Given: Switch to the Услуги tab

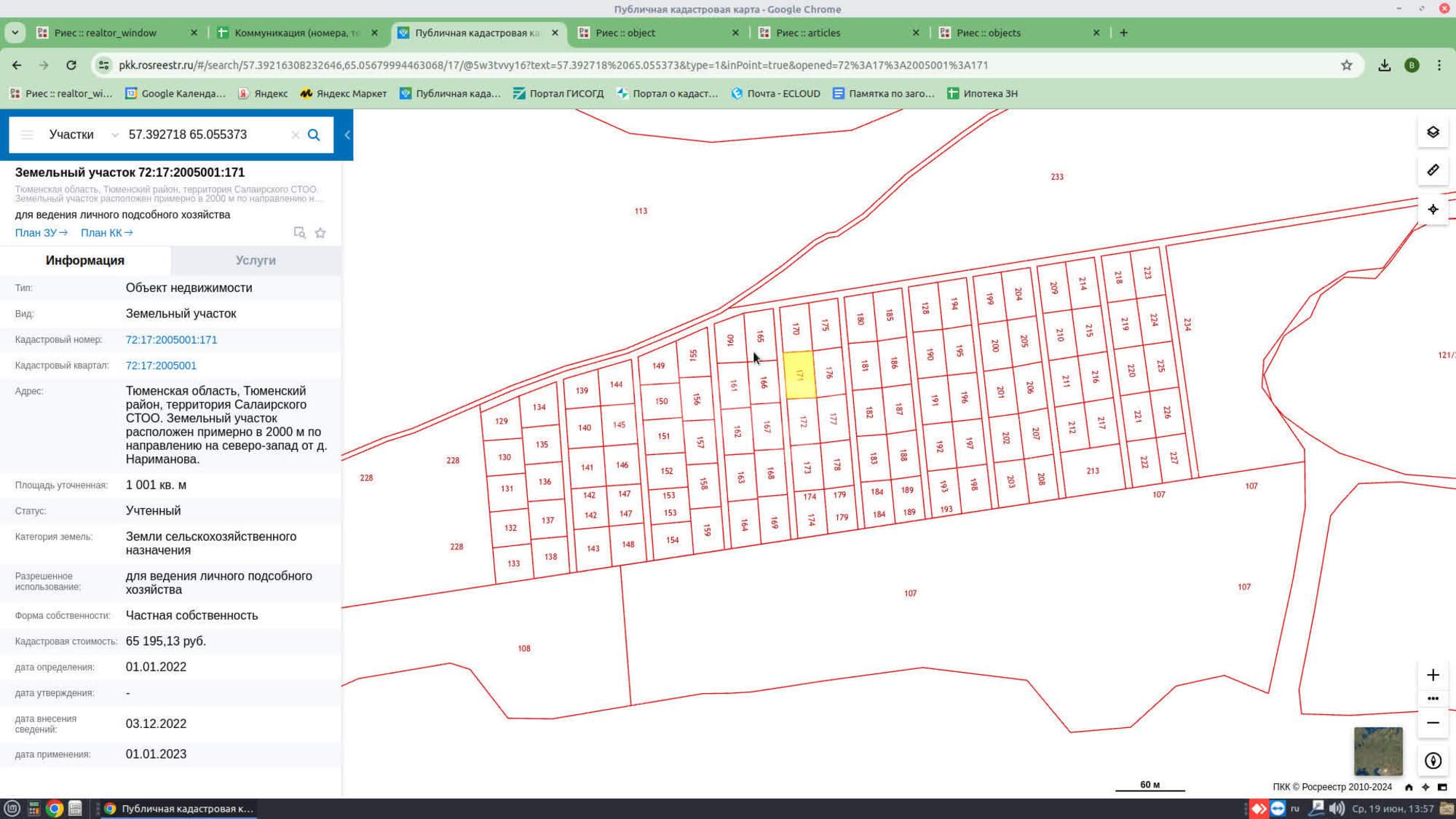Looking at the screenshot, I should click(256, 261).
